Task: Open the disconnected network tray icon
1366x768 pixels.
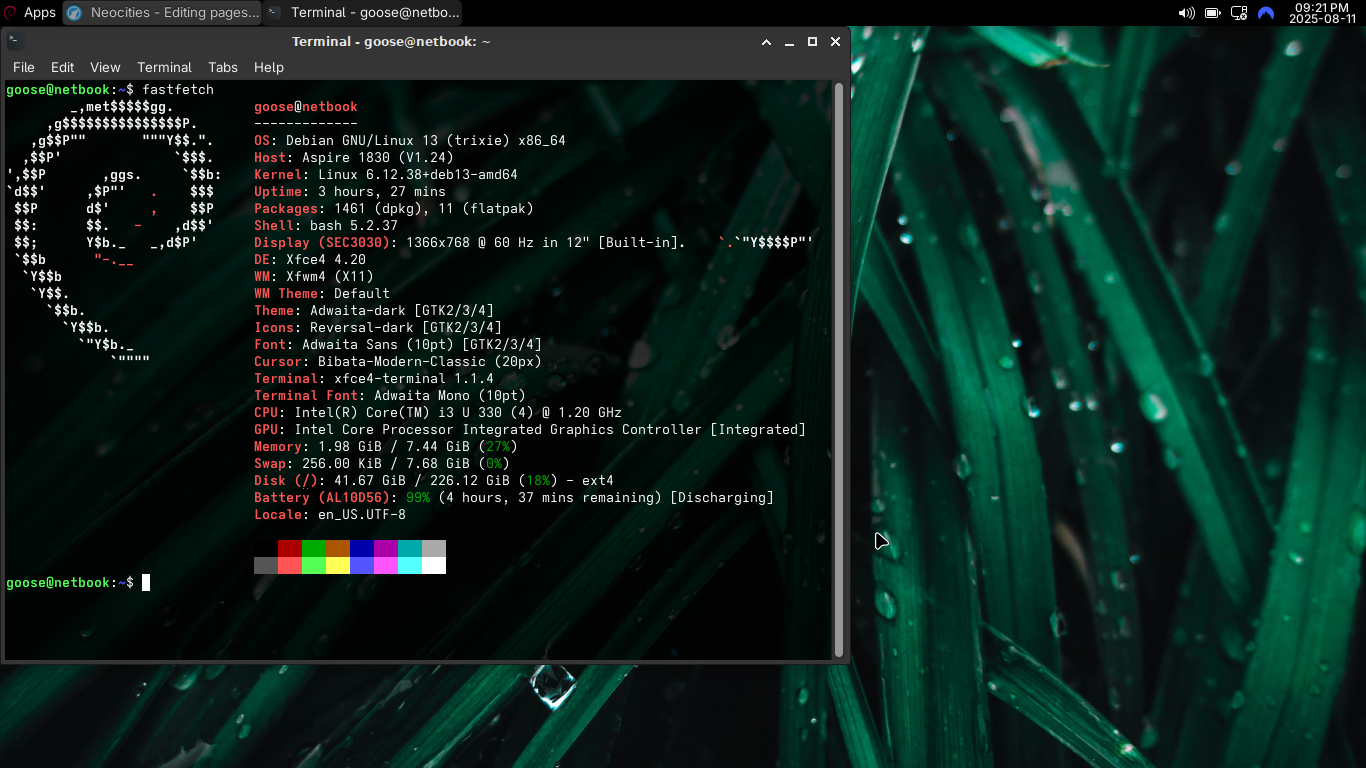Action: pyautogui.click(x=1239, y=13)
